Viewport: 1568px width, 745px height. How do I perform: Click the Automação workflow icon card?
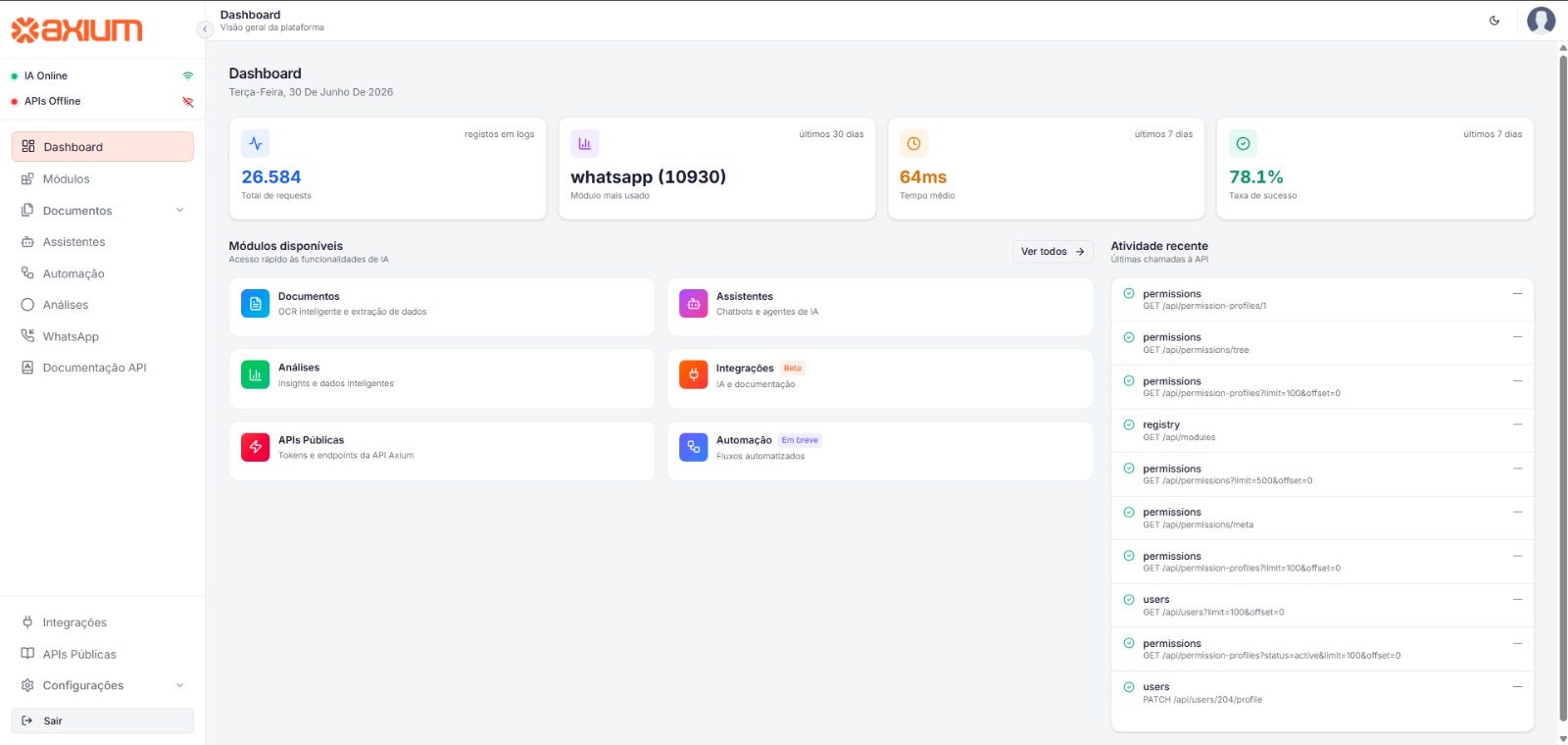coord(694,447)
